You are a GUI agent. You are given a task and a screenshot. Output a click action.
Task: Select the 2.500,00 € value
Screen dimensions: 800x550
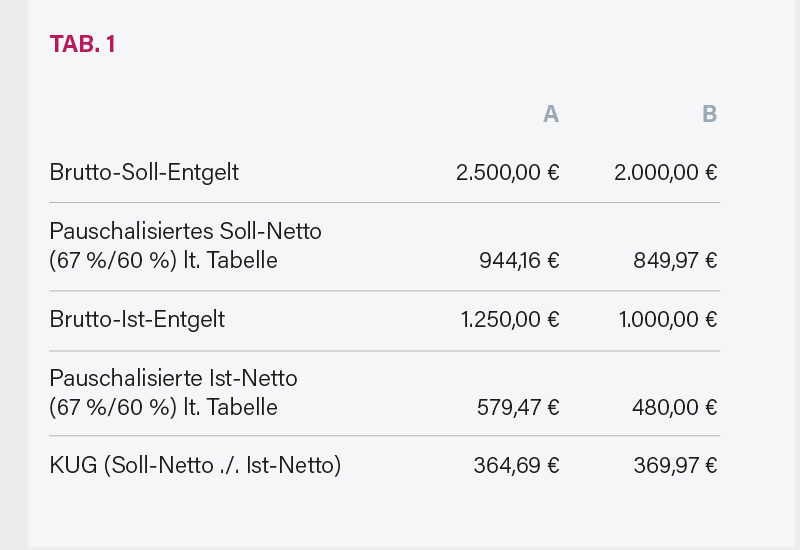coord(507,172)
